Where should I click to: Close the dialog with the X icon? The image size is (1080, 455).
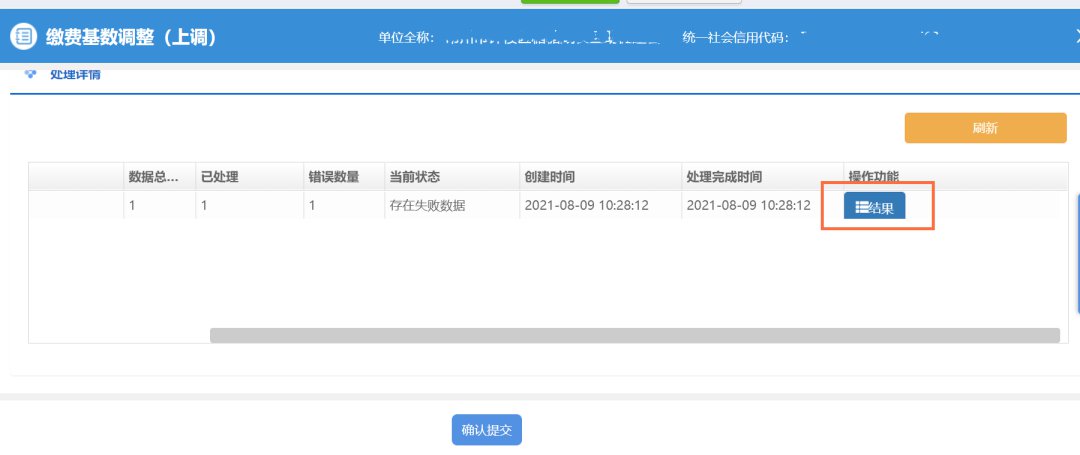(1077, 36)
